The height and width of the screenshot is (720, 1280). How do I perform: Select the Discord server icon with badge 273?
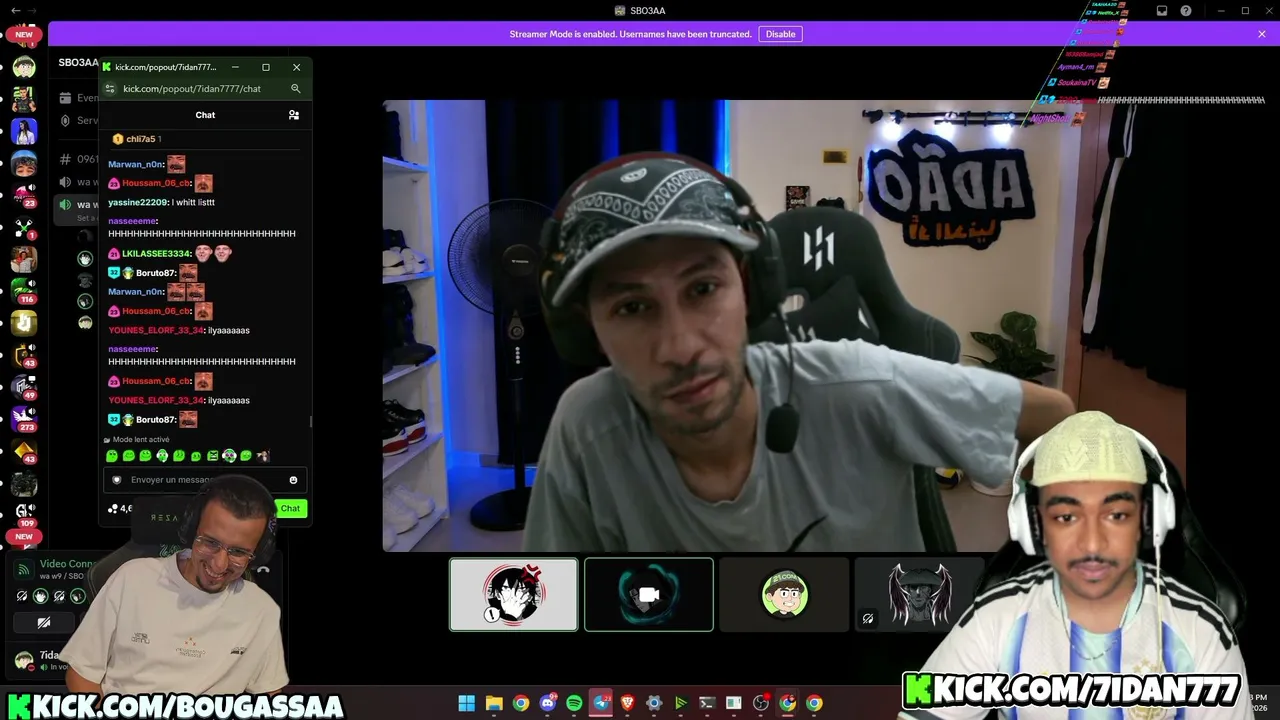pos(24,418)
